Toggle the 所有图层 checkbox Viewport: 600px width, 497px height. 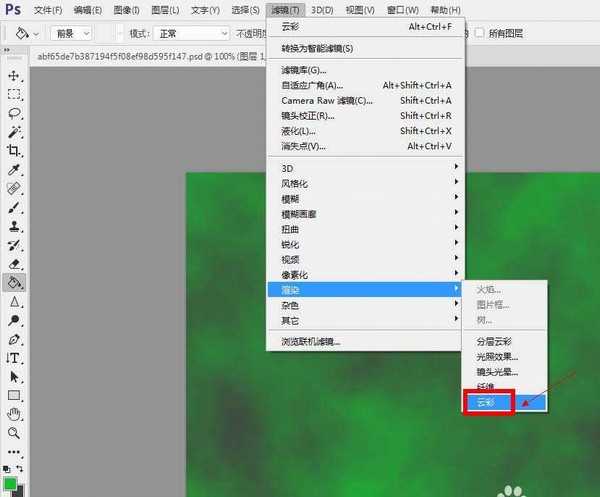pos(479,33)
